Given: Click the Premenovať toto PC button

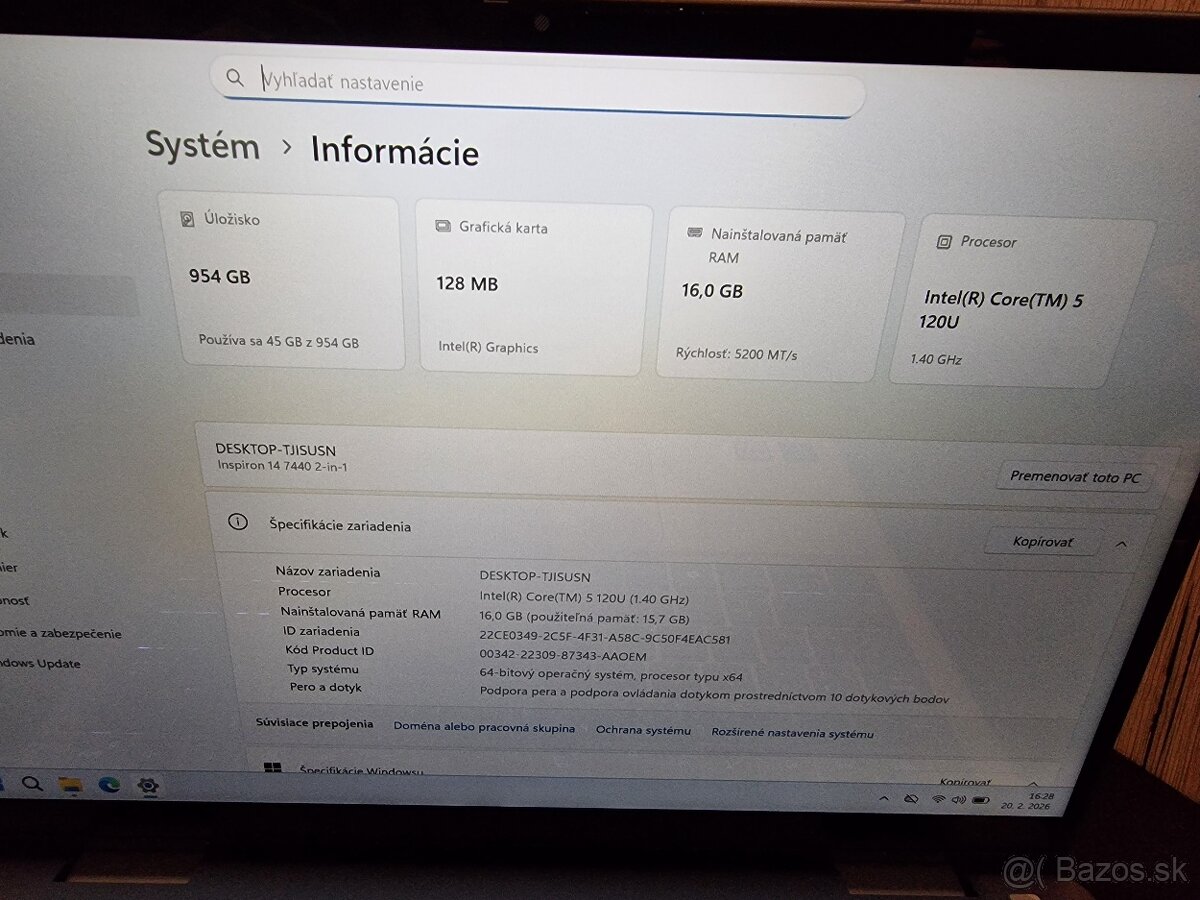Looking at the screenshot, I should (1074, 477).
